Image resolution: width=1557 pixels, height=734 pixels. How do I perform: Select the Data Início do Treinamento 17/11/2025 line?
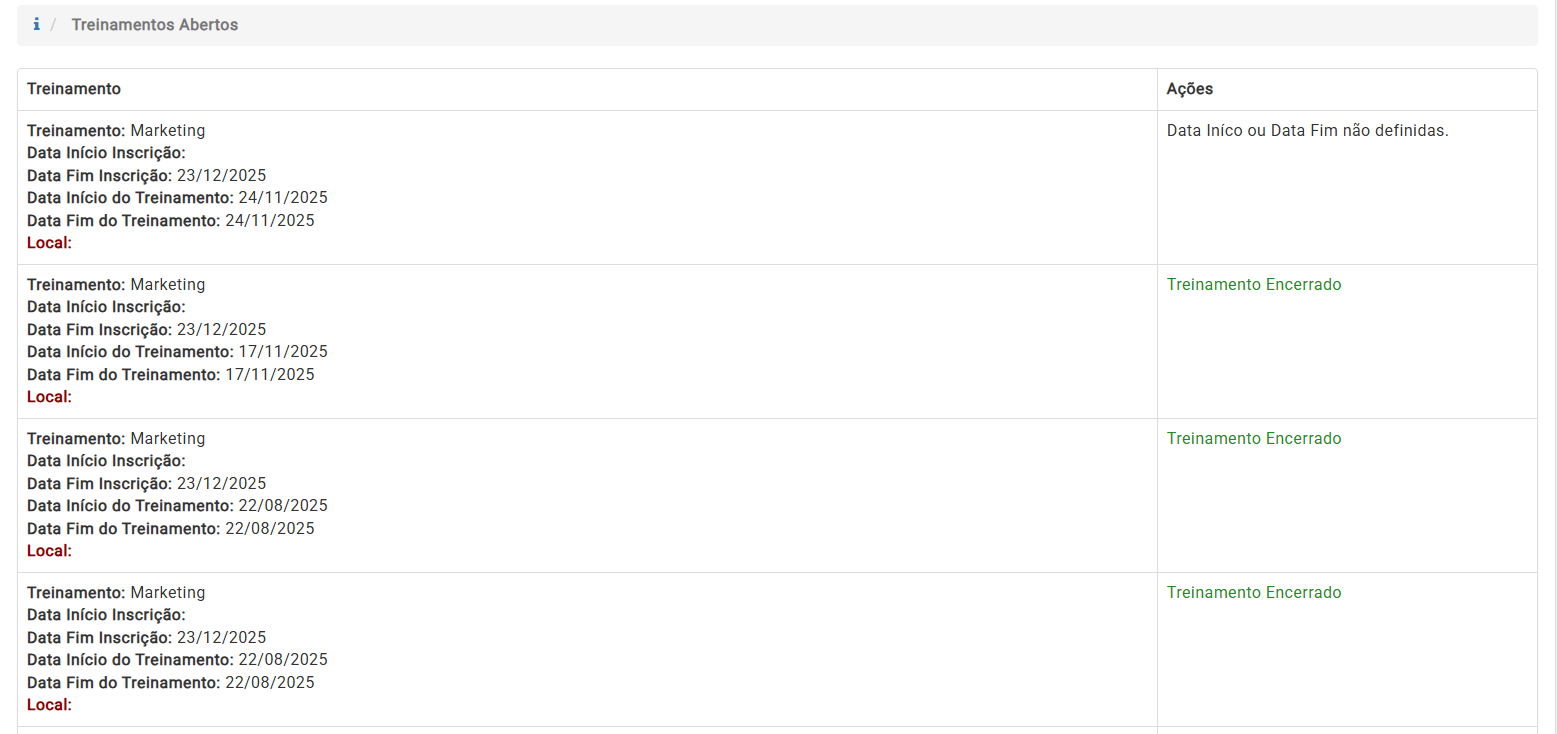click(x=177, y=352)
